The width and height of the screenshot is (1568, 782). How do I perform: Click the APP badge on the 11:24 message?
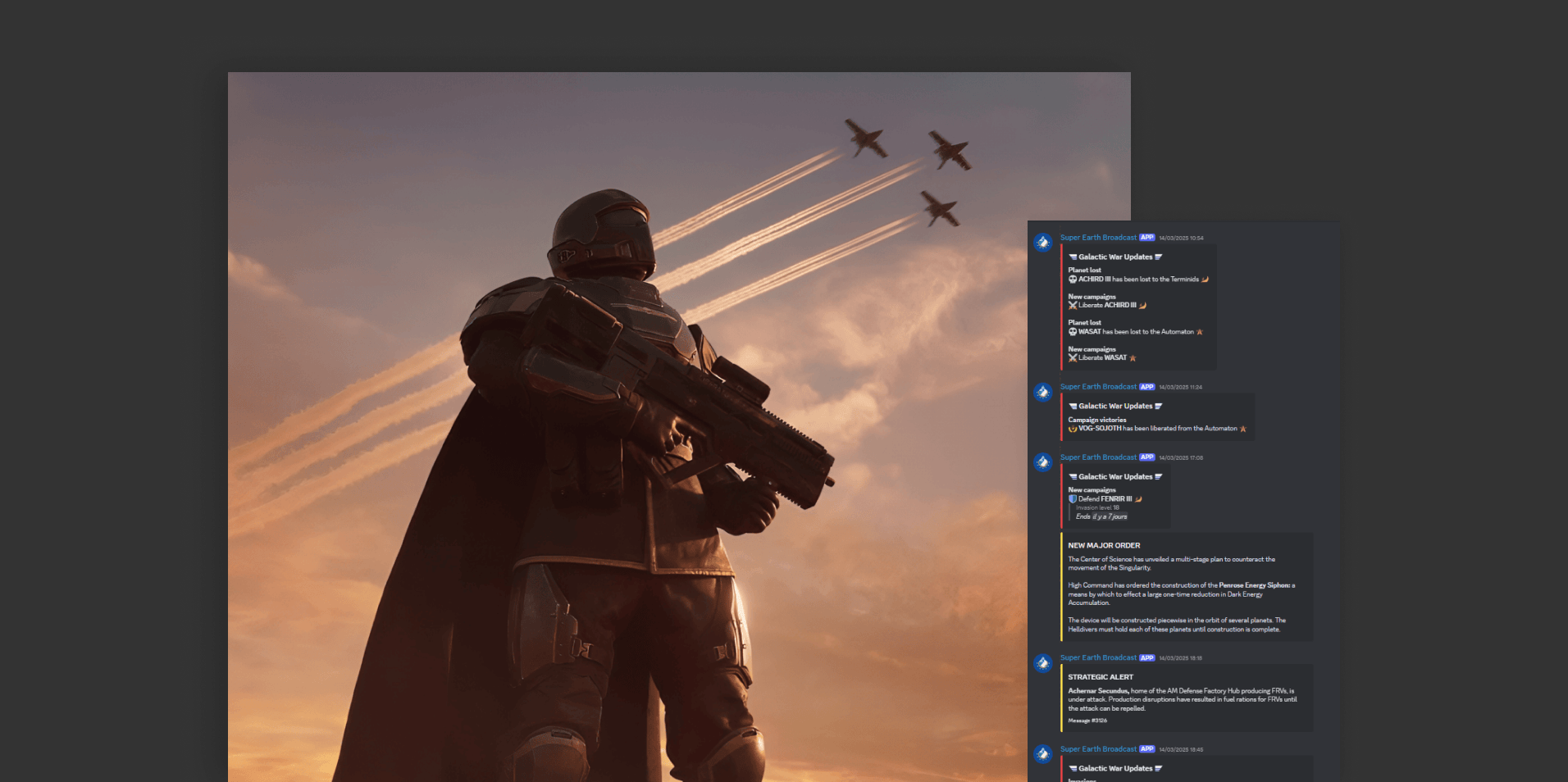click(x=1147, y=387)
